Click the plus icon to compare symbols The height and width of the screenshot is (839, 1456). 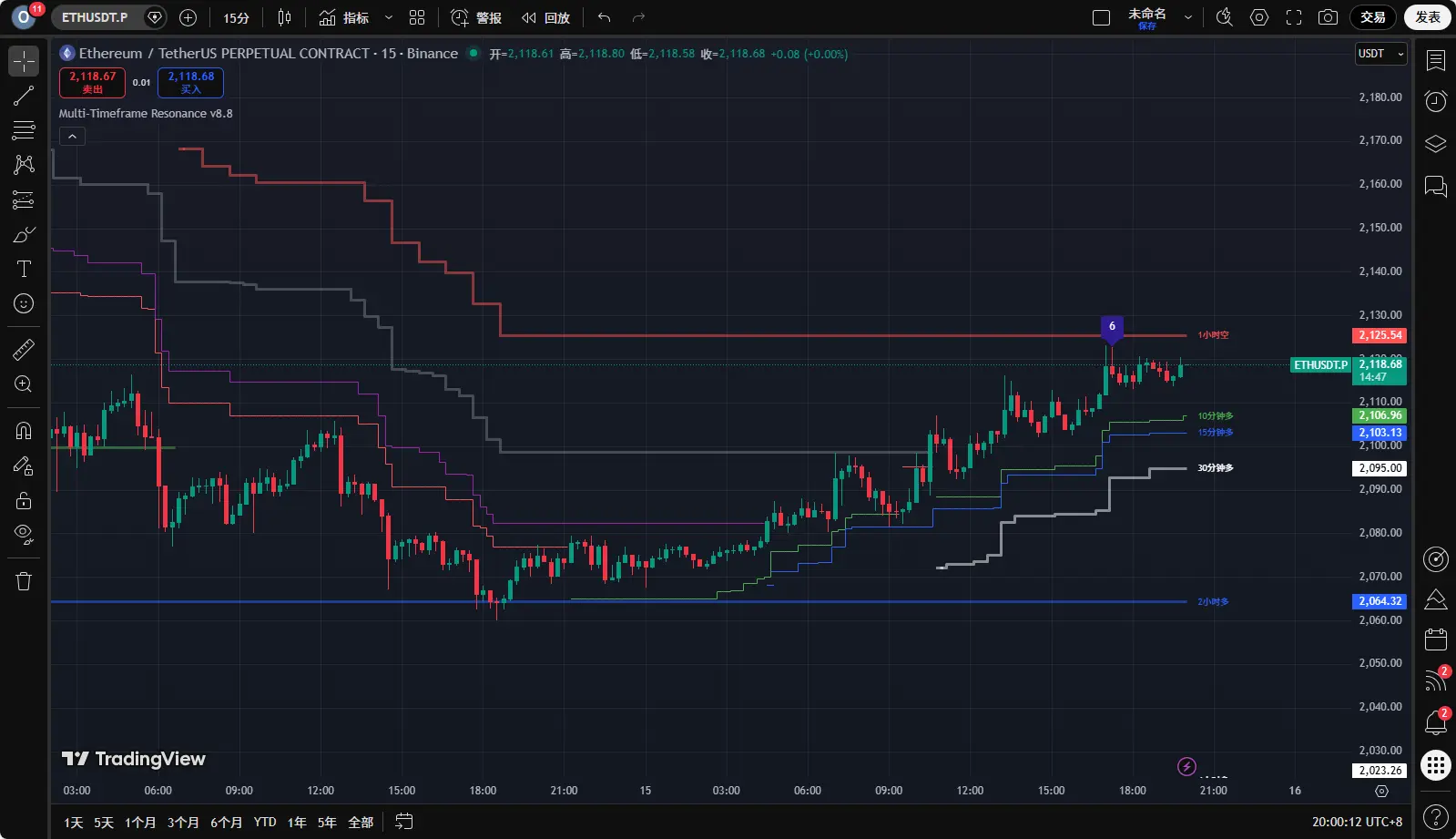click(x=188, y=17)
